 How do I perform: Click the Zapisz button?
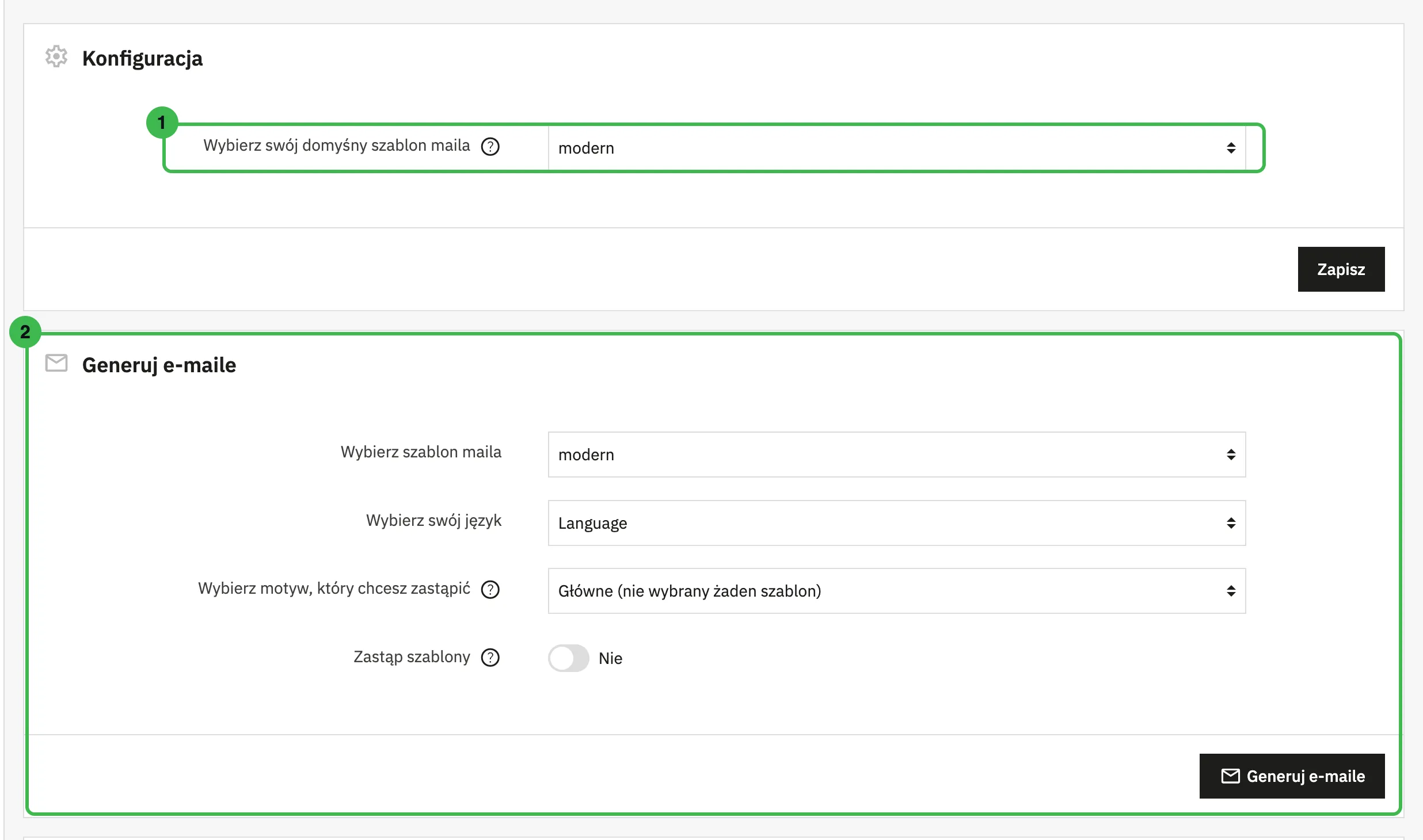pos(1341,269)
